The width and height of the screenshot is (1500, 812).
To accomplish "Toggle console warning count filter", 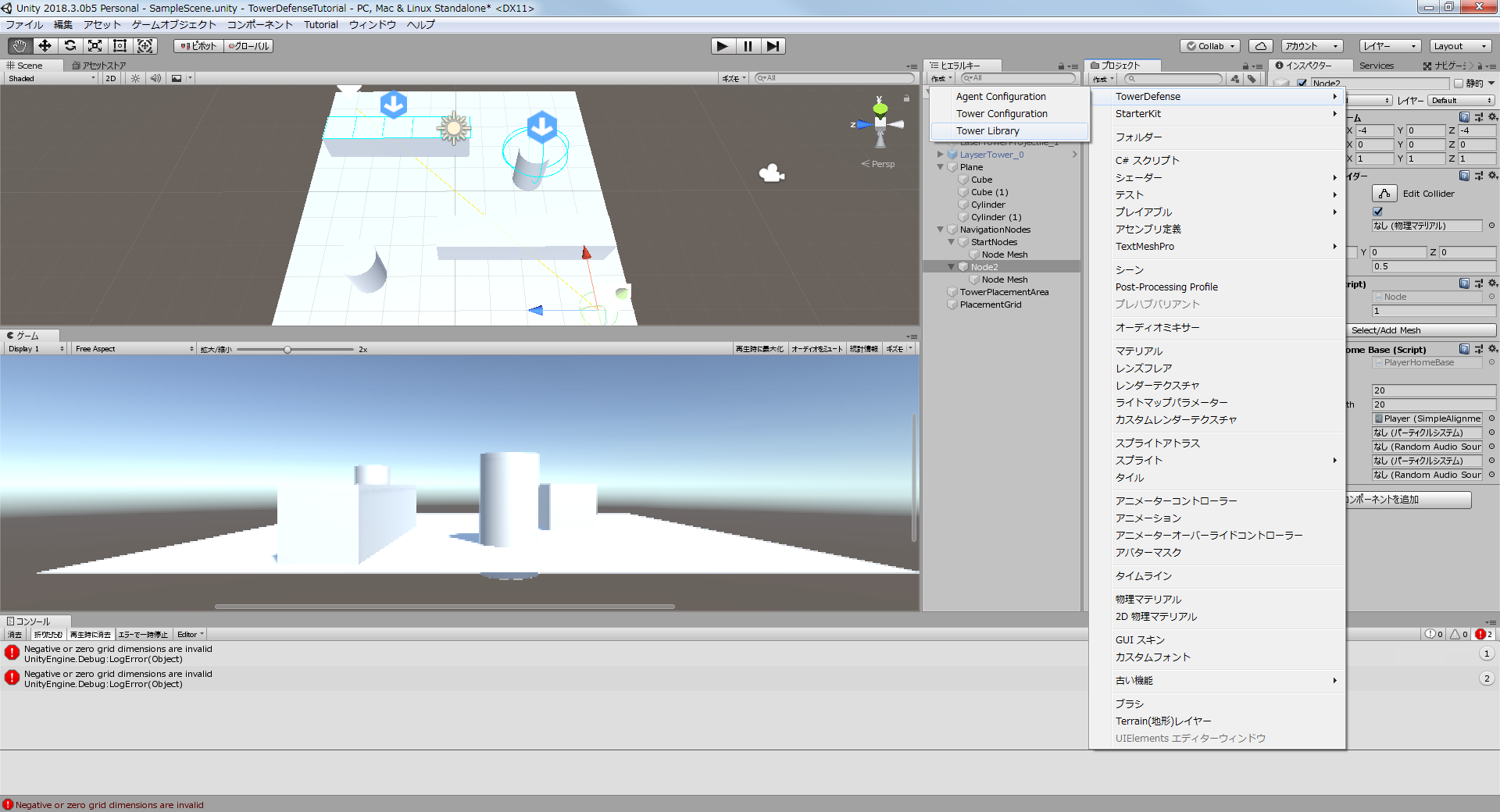I will click(1459, 634).
